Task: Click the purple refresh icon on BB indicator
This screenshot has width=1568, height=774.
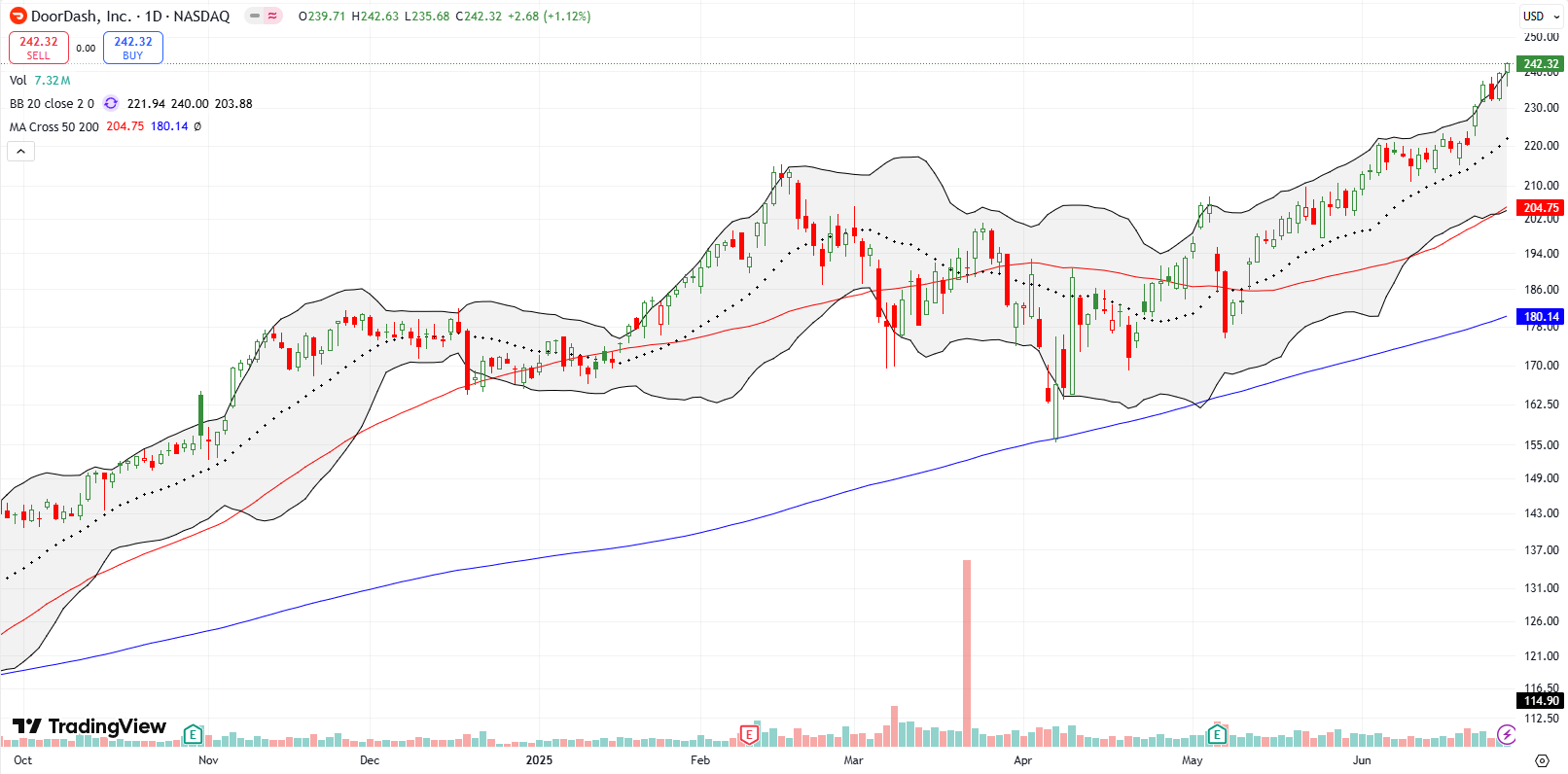Action: 111,103
